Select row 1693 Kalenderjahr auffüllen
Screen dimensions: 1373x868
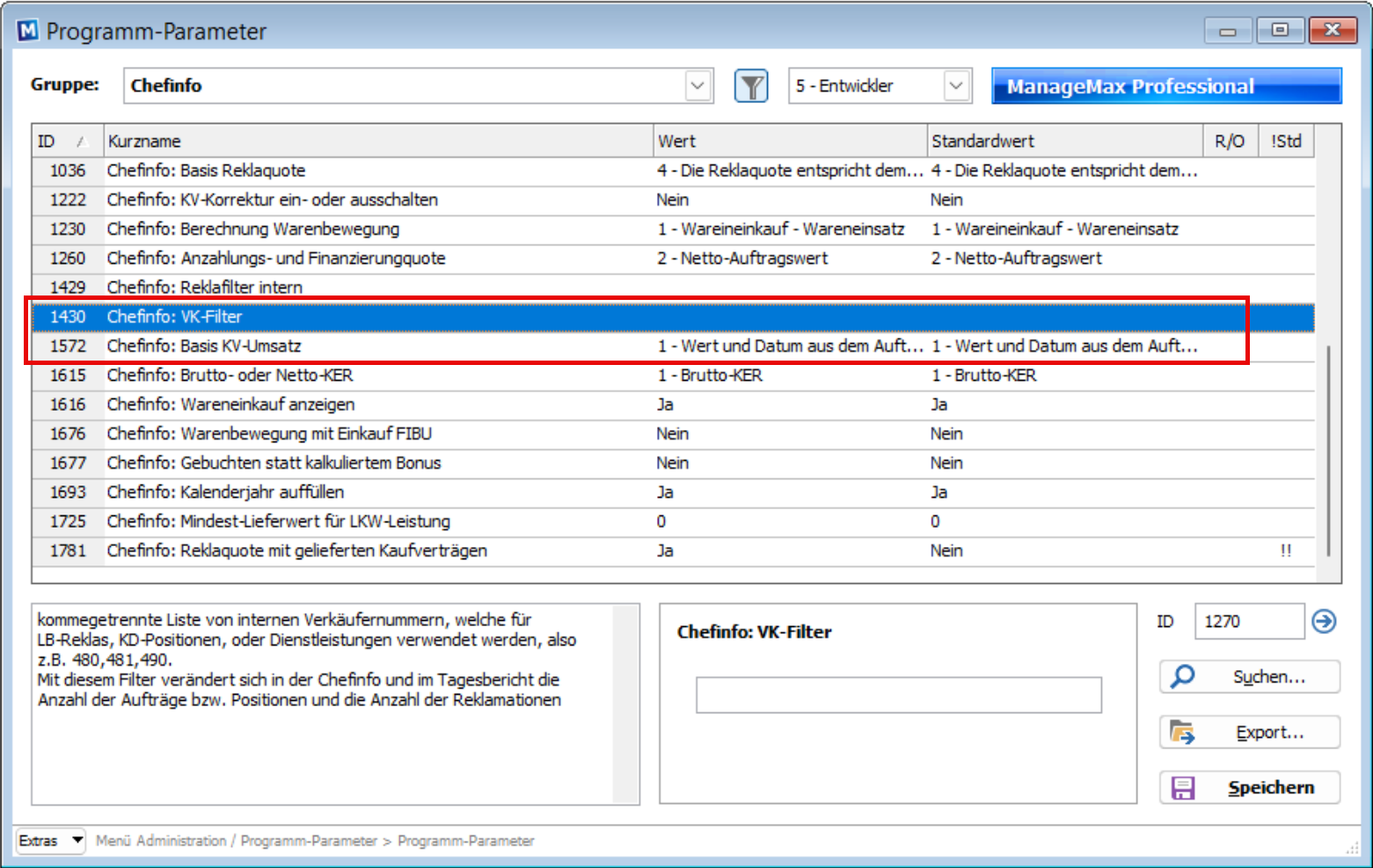(673, 492)
